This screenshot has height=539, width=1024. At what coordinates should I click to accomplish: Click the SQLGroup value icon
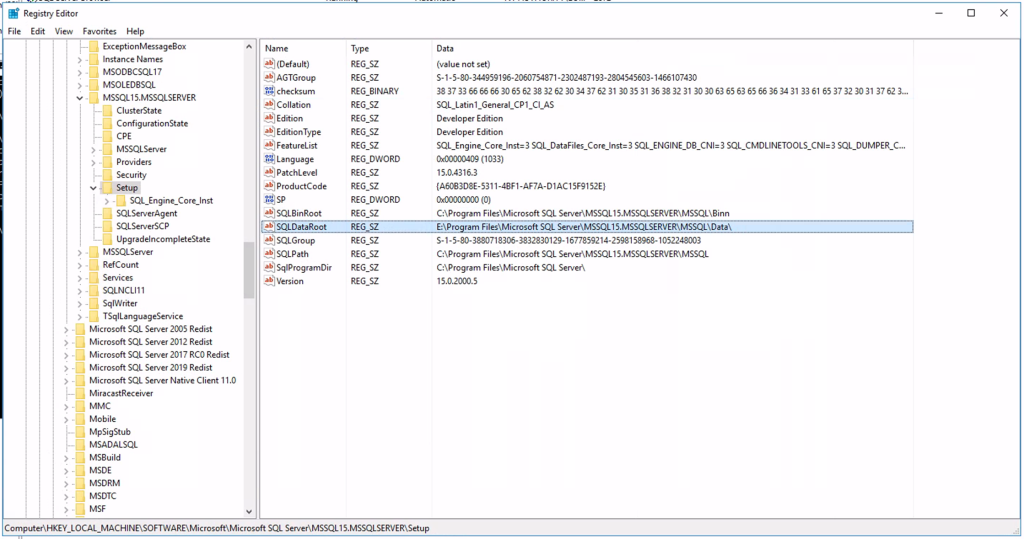point(269,240)
